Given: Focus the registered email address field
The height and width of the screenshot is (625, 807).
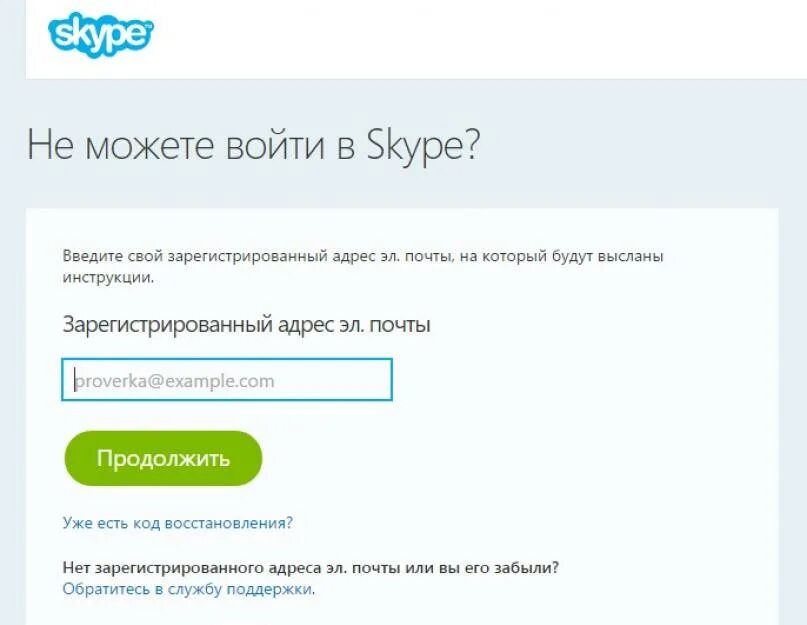Looking at the screenshot, I should click(227, 380).
